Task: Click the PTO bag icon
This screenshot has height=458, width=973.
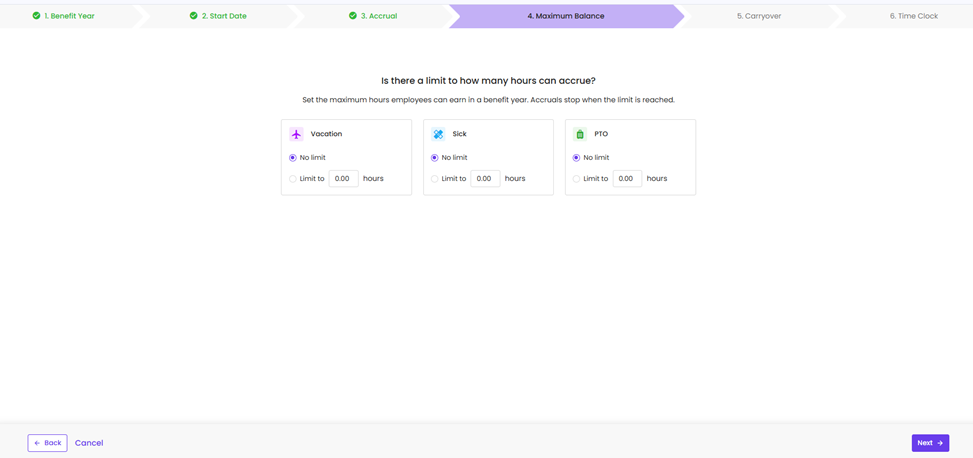Action: click(x=580, y=134)
